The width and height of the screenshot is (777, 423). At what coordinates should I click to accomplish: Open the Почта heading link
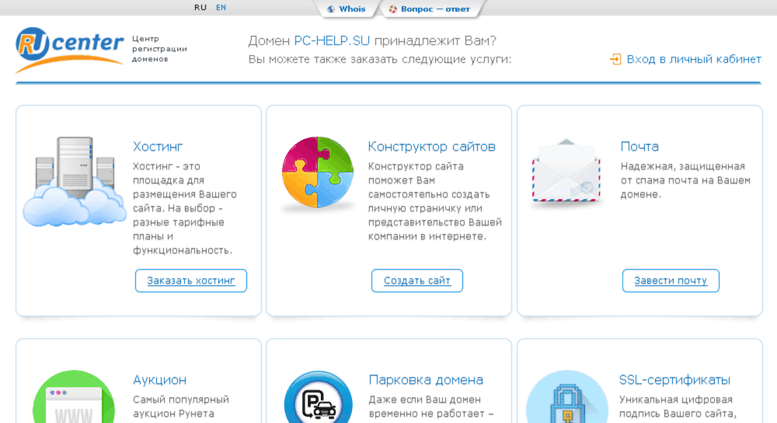click(639, 147)
